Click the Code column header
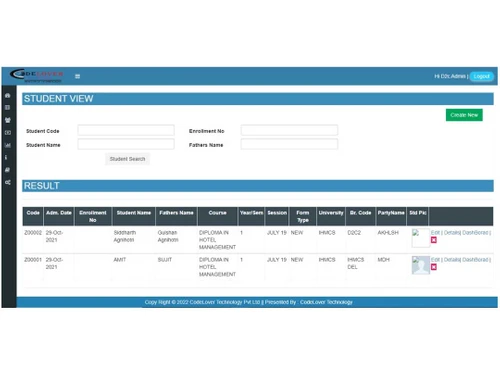 (x=33, y=216)
